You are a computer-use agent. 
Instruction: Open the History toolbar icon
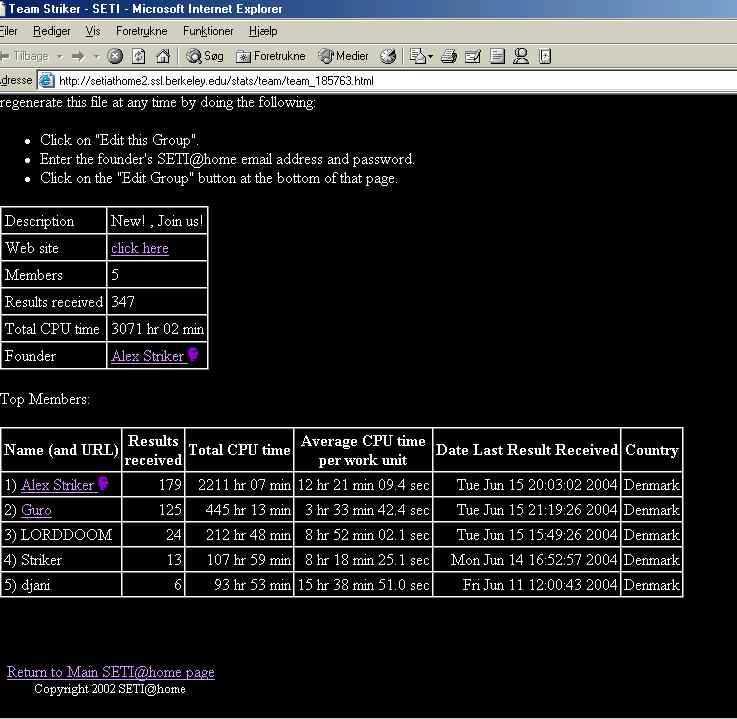tap(388, 56)
